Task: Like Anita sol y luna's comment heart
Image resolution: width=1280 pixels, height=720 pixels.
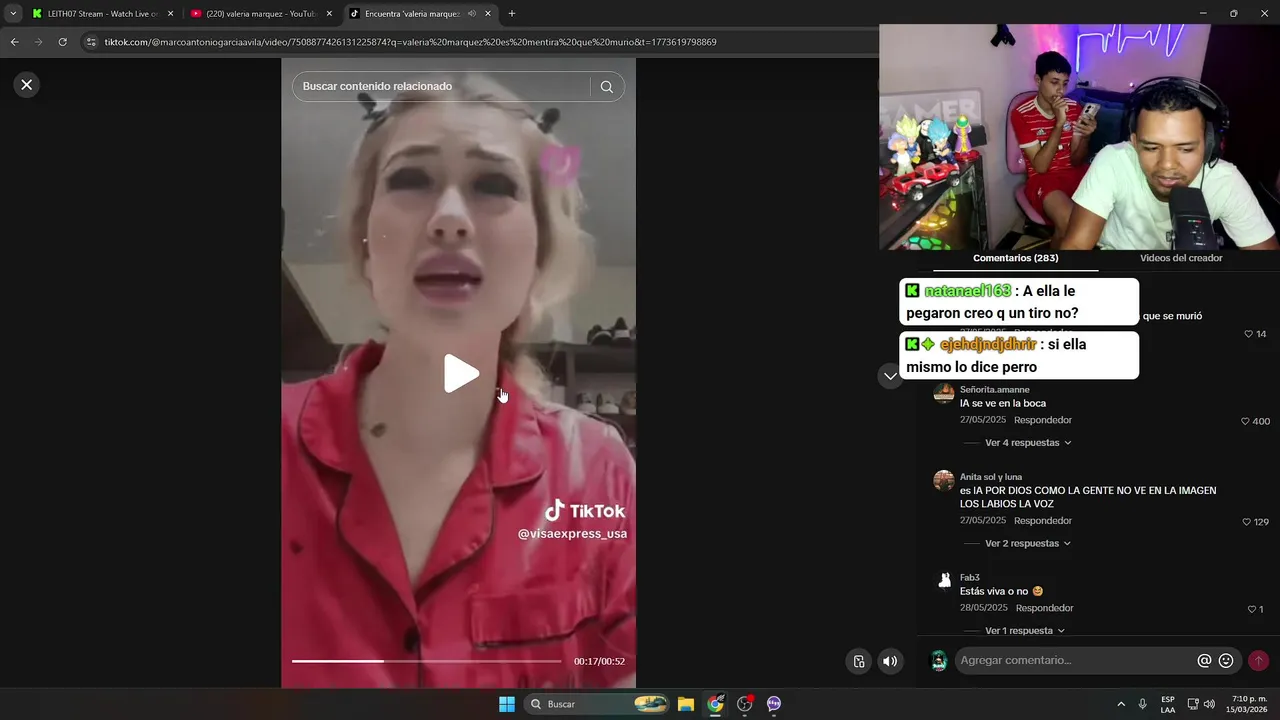Action: click(x=1247, y=522)
